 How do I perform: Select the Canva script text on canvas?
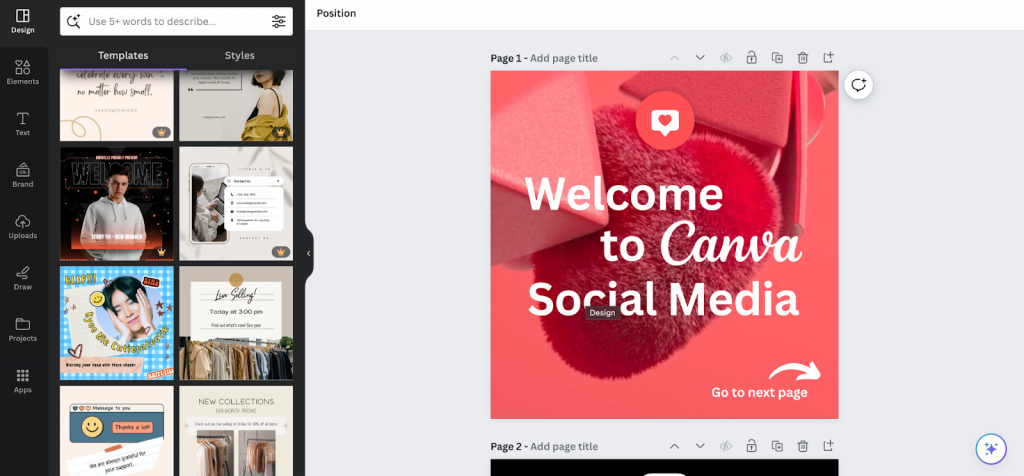pyautogui.click(x=731, y=244)
